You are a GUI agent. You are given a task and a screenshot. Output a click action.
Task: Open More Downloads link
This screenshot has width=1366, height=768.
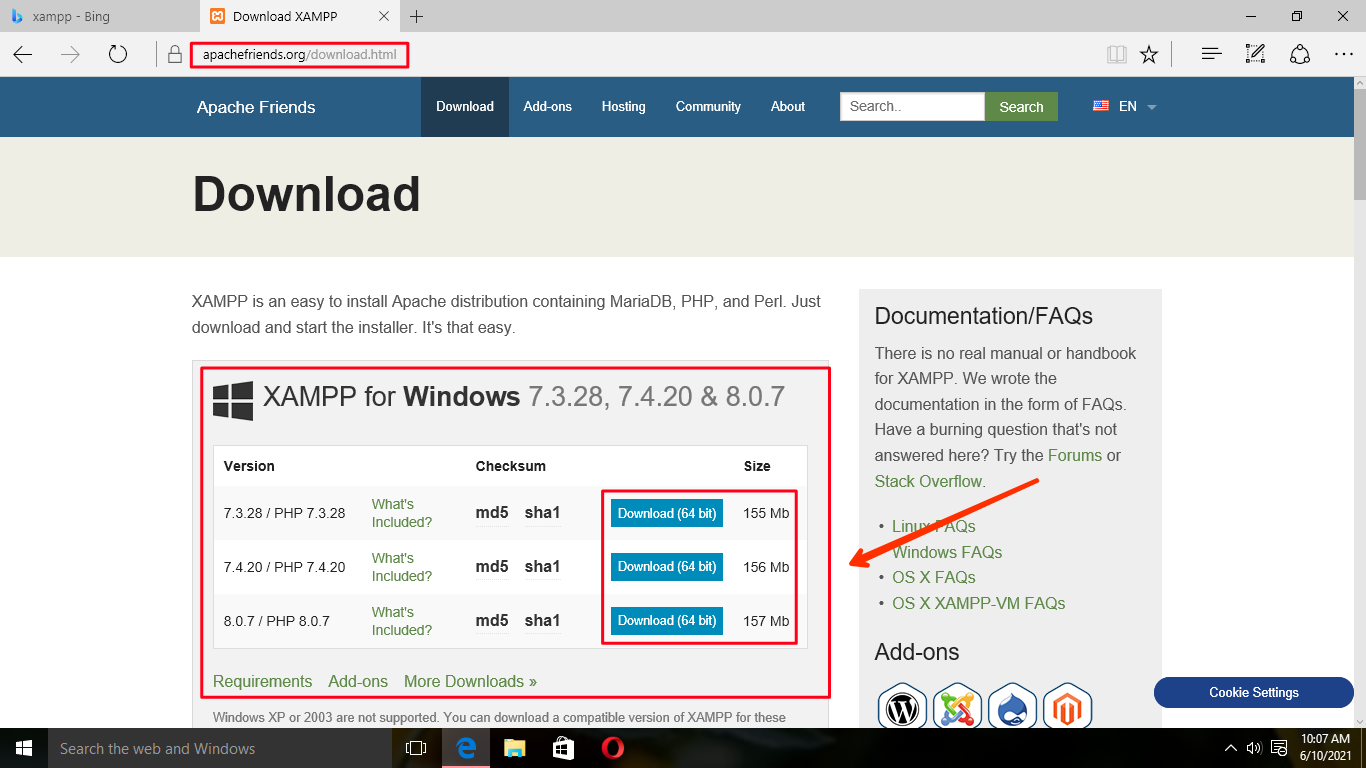tap(470, 681)
